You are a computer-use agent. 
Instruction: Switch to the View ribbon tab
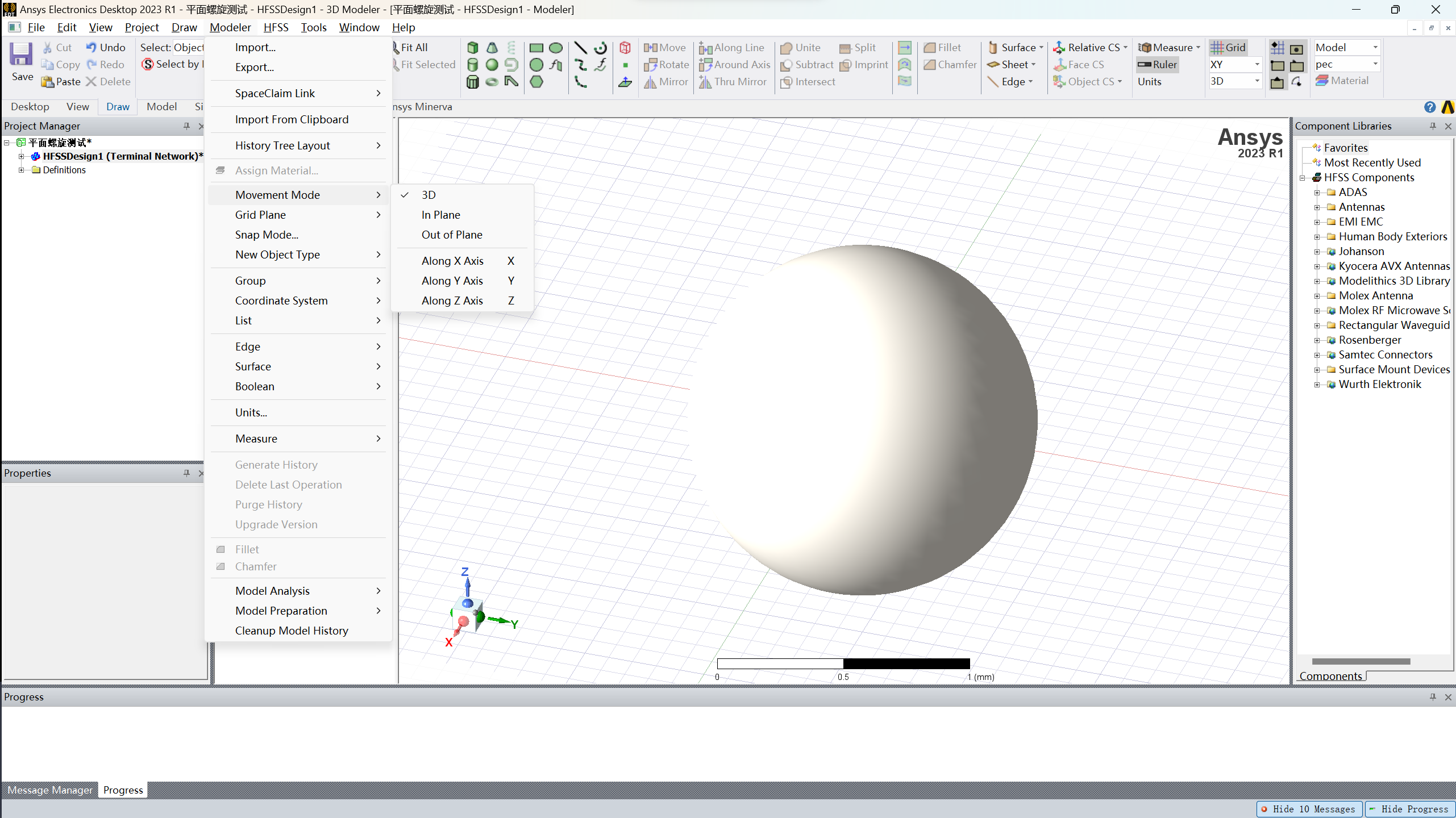pyautogui.click(x=77, y=107)
